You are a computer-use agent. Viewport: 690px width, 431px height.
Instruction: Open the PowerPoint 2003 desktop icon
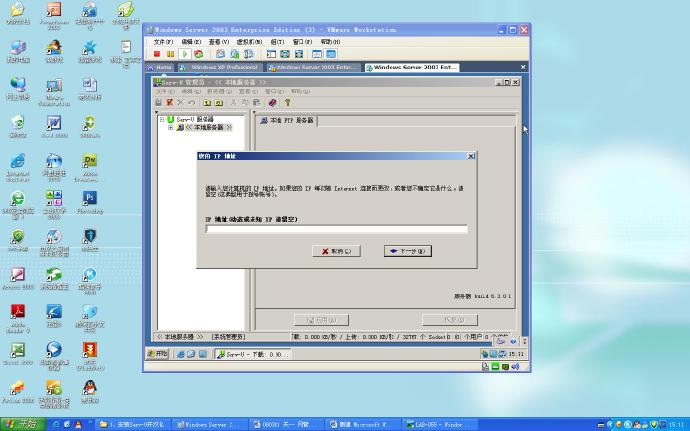click(x=54, y=15)
